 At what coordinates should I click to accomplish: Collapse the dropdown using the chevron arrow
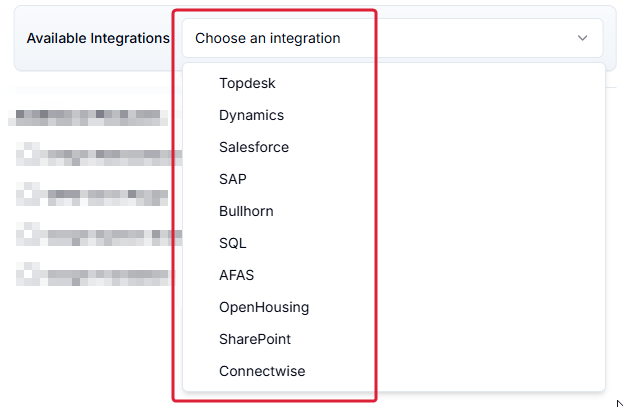582,38
